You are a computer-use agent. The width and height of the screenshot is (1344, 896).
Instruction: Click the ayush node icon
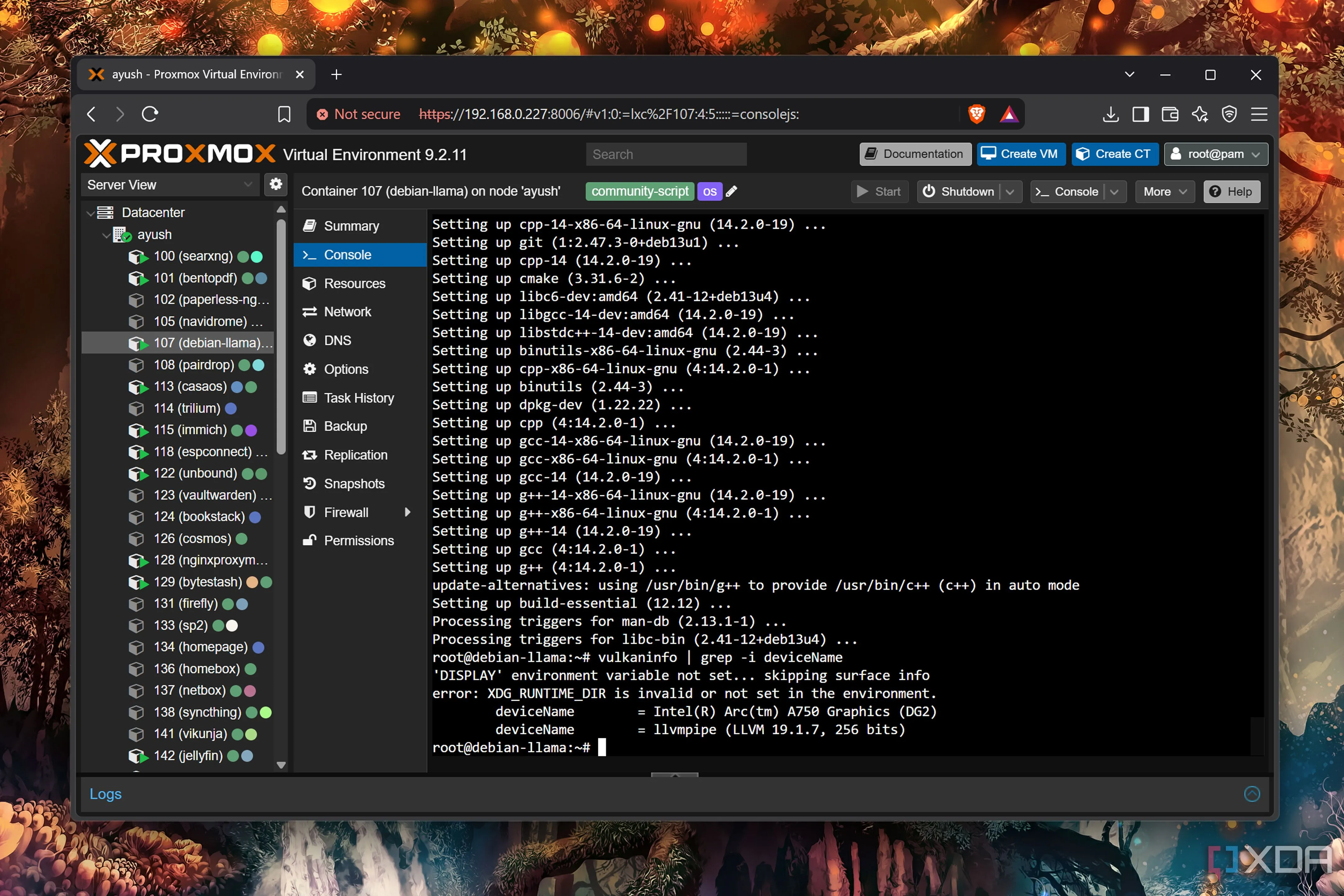click(122, 235)
